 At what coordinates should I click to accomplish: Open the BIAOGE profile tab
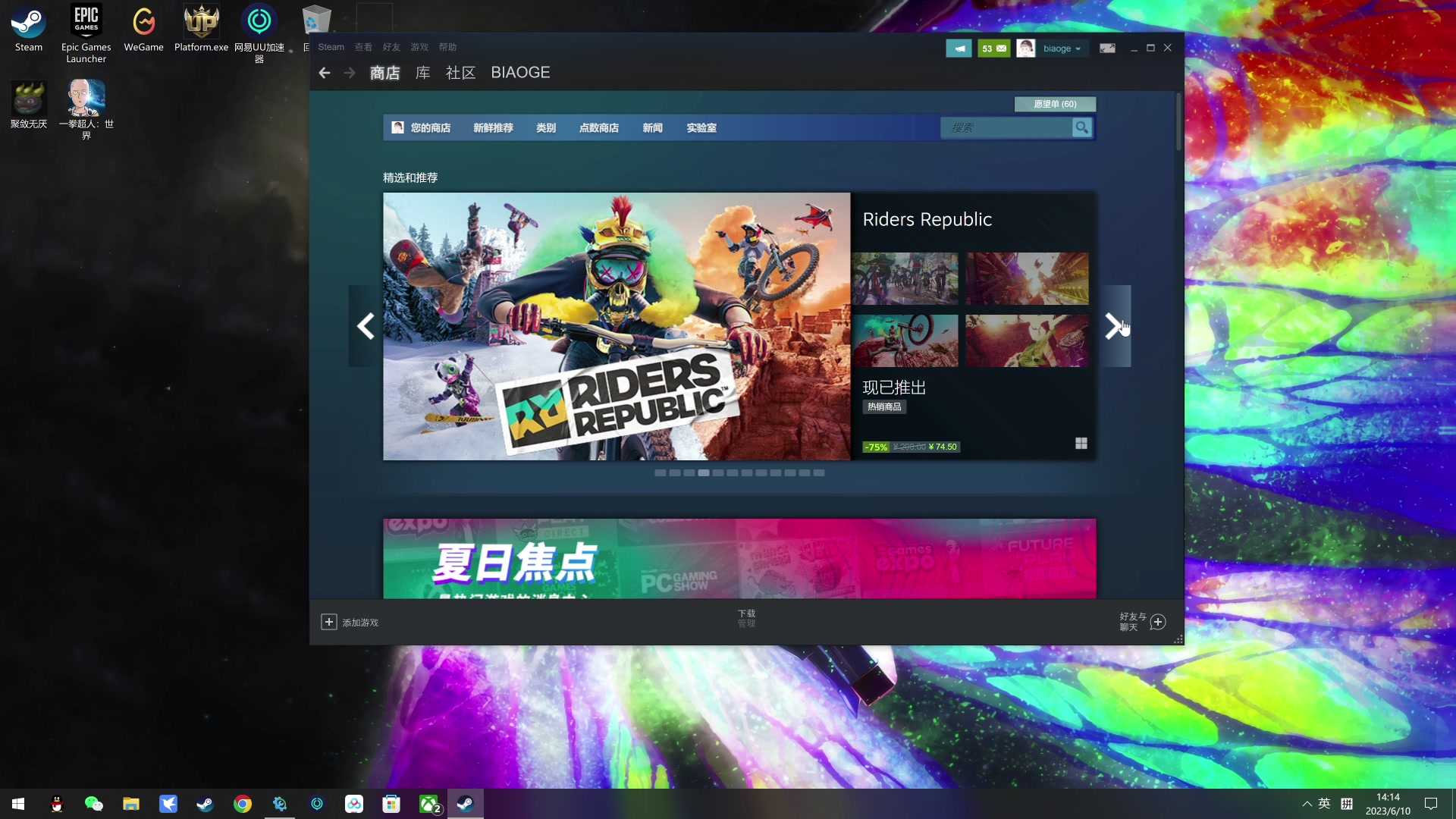pos(520,73)
